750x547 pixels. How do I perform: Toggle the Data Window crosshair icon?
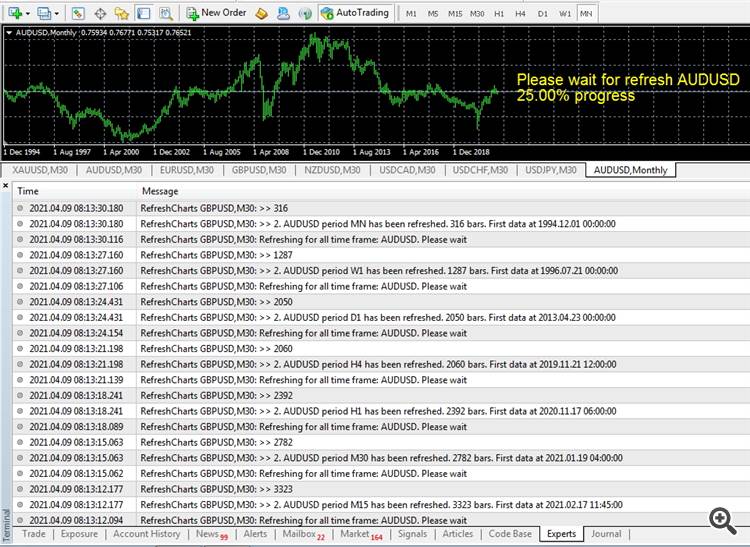[100, 13]
